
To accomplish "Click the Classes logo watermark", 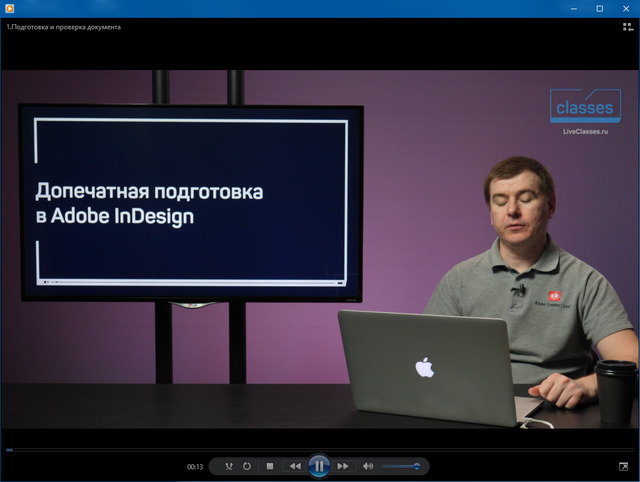I will pyautogui.click(x=585, y=107).
